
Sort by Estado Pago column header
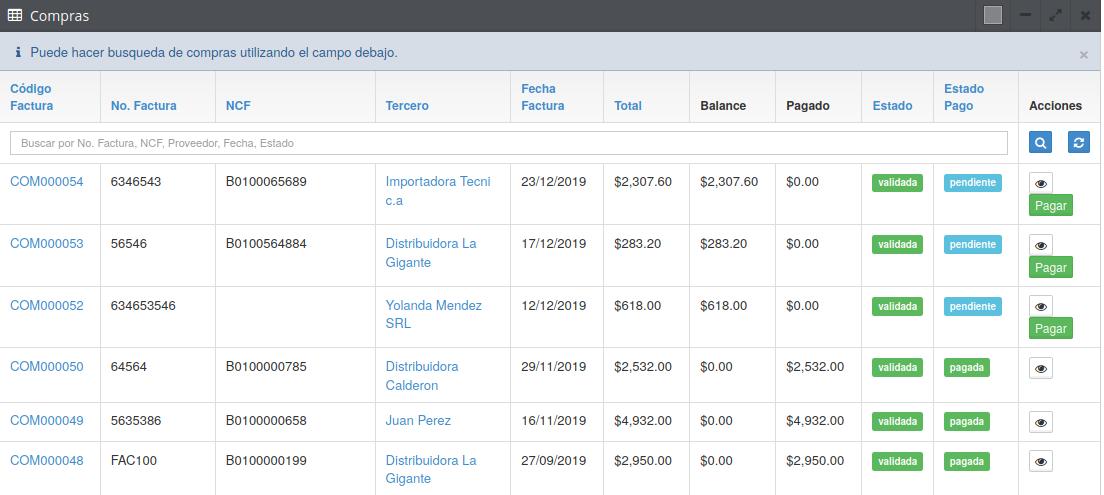963,97
